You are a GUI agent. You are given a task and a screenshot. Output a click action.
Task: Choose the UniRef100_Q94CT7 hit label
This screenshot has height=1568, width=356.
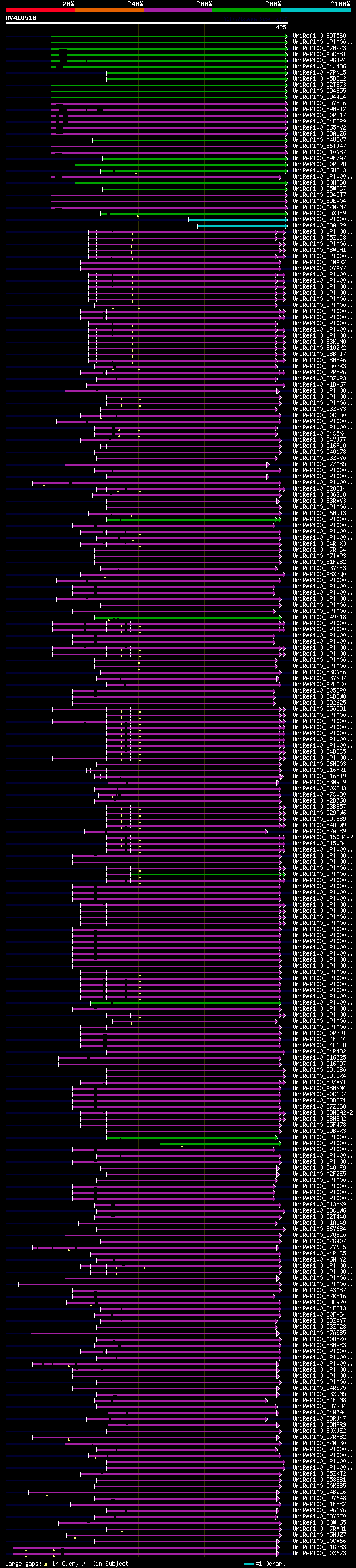pyautogui.click(x=319, y=195)
